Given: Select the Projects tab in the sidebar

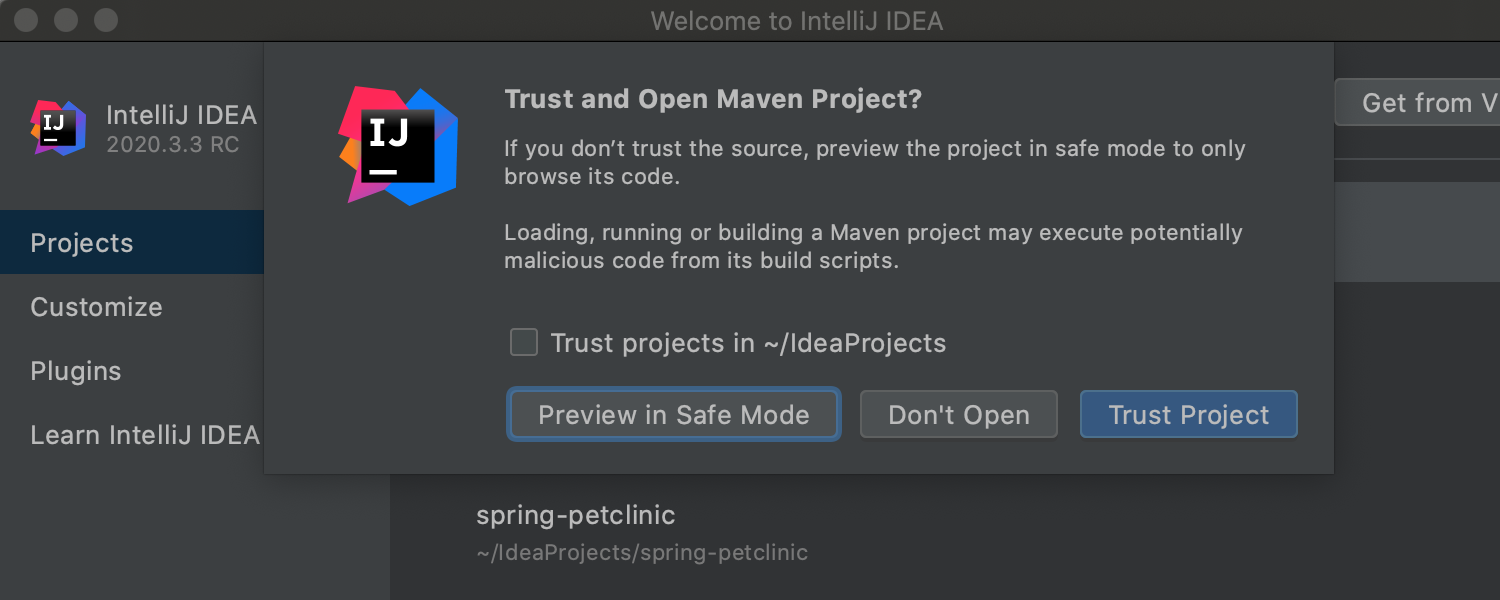Looking at the screenshot, I should (81, 242).
